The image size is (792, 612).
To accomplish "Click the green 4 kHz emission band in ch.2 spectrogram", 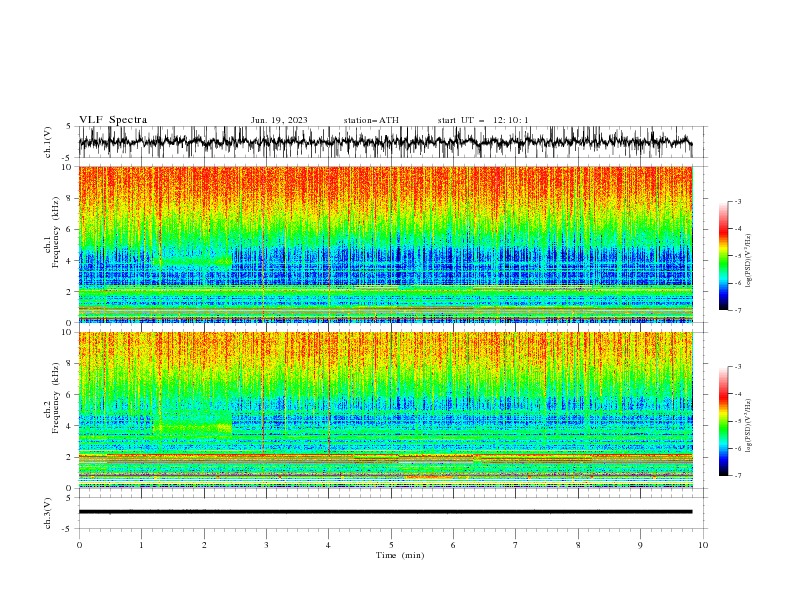I will pyautogui.click(x=192, y=428).
